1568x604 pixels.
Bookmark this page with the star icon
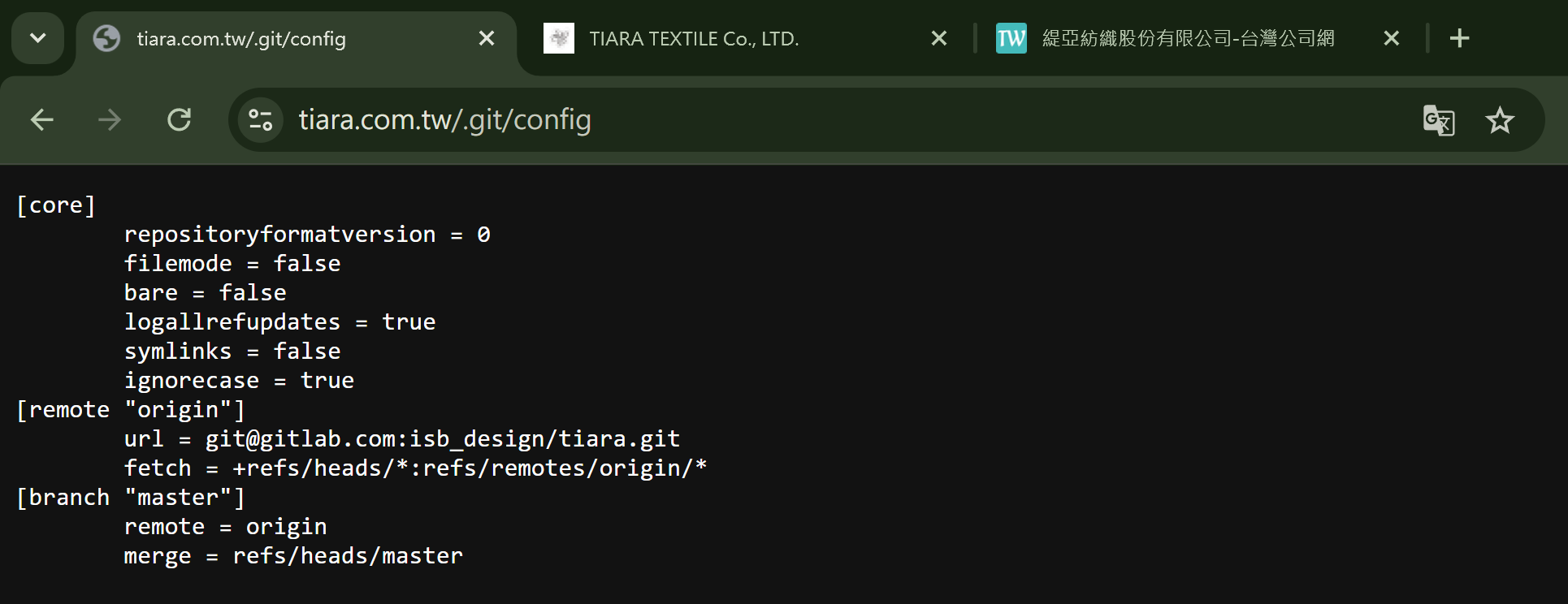[x=1500, y=120]
